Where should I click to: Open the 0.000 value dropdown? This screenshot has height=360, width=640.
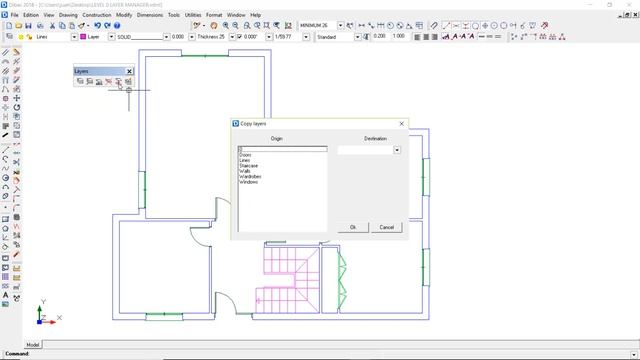click(191, 37)
